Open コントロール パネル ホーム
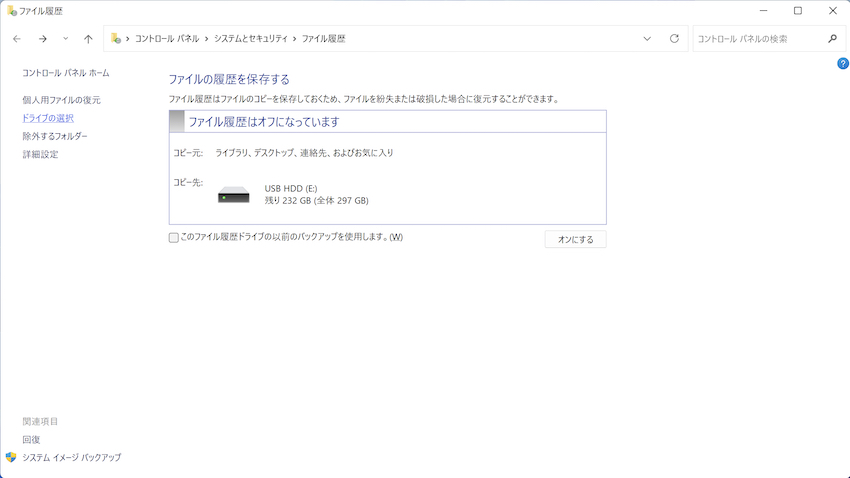 pyautogui.click(x=66, y=73)
